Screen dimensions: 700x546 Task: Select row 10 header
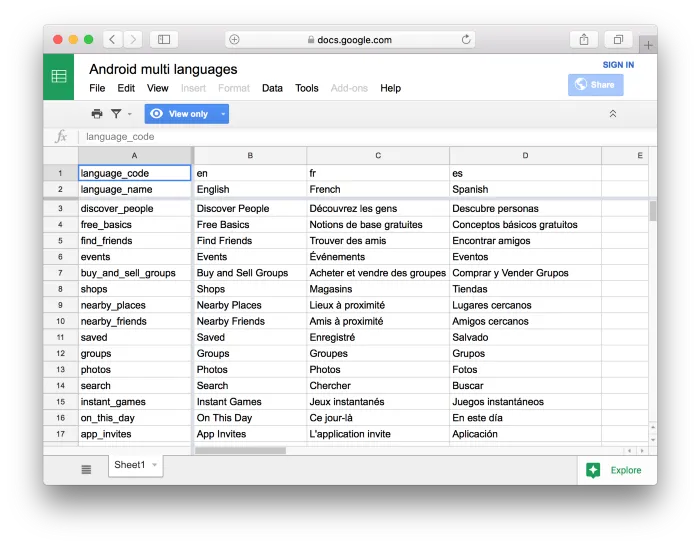(60, 321)
